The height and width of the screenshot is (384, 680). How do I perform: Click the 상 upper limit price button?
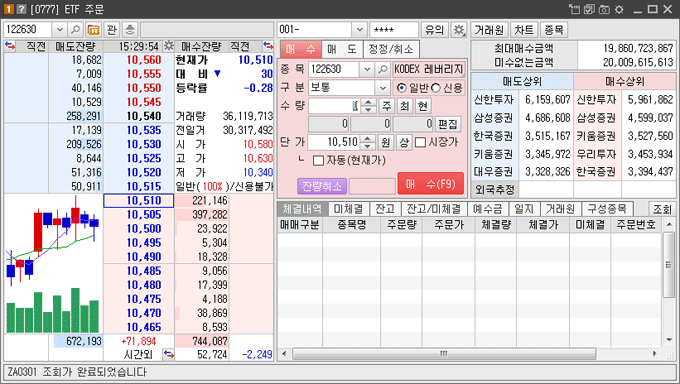[404, 142]
